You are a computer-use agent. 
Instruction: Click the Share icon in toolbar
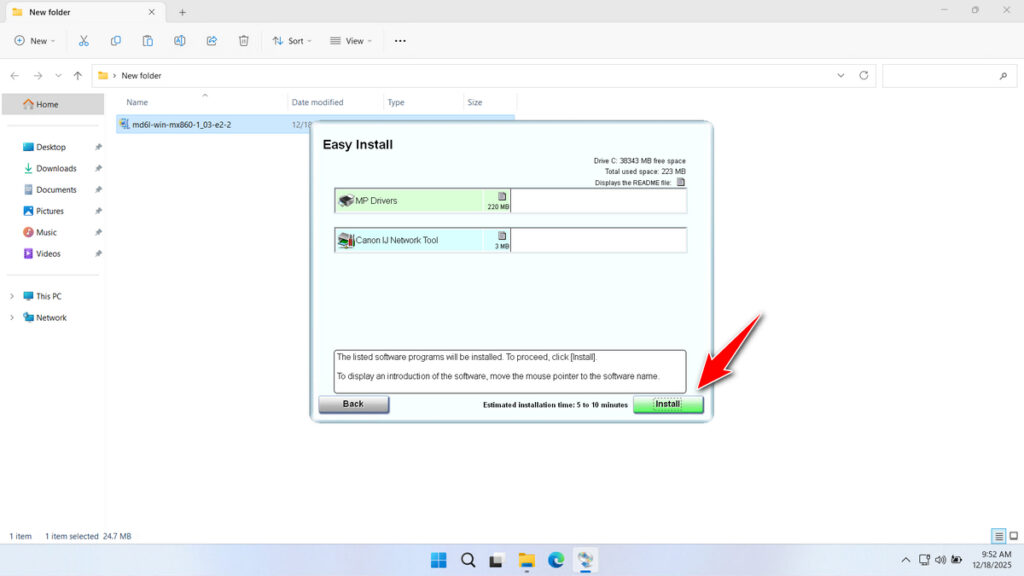coord(212,41)
